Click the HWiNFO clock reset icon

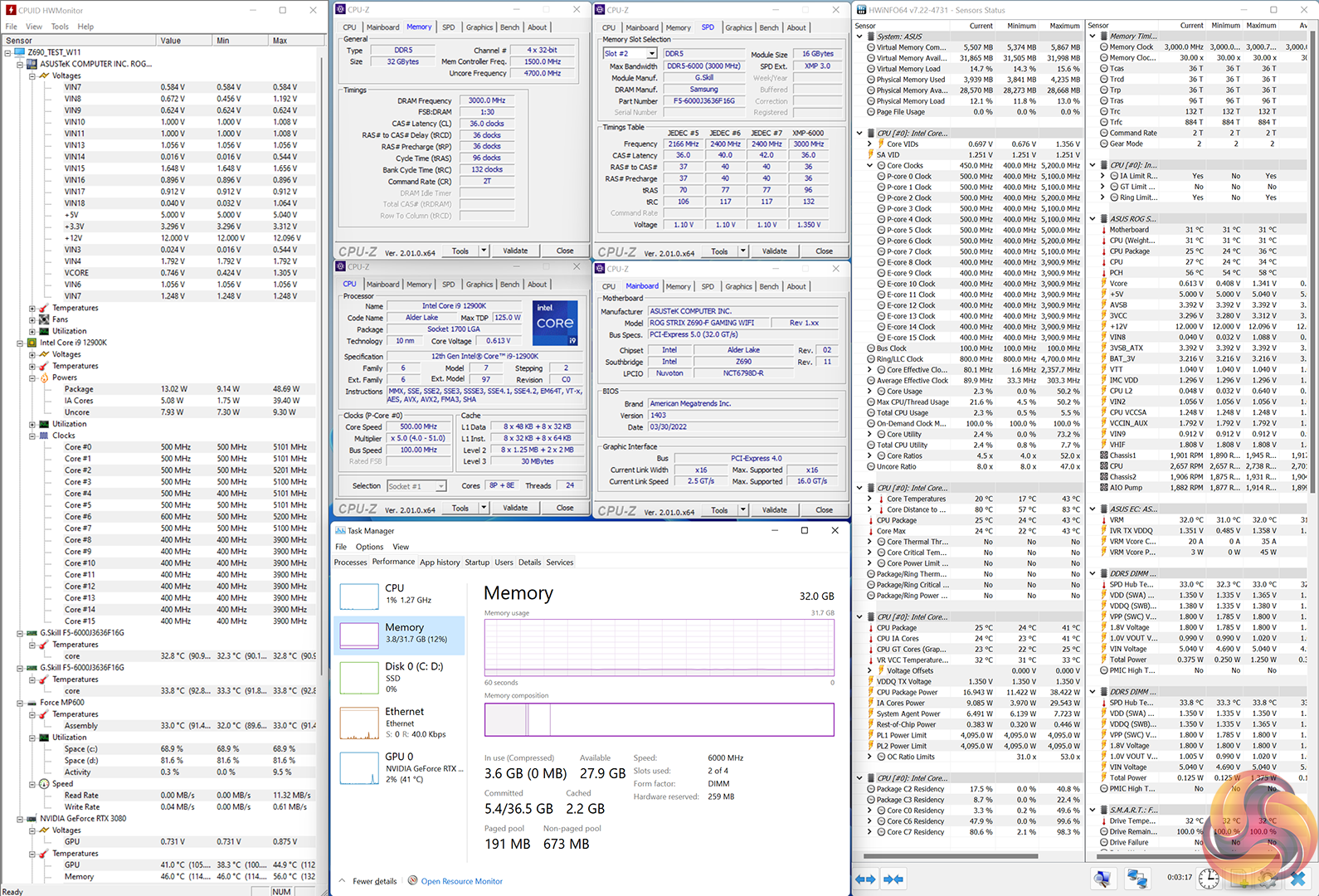[1209, 879]
